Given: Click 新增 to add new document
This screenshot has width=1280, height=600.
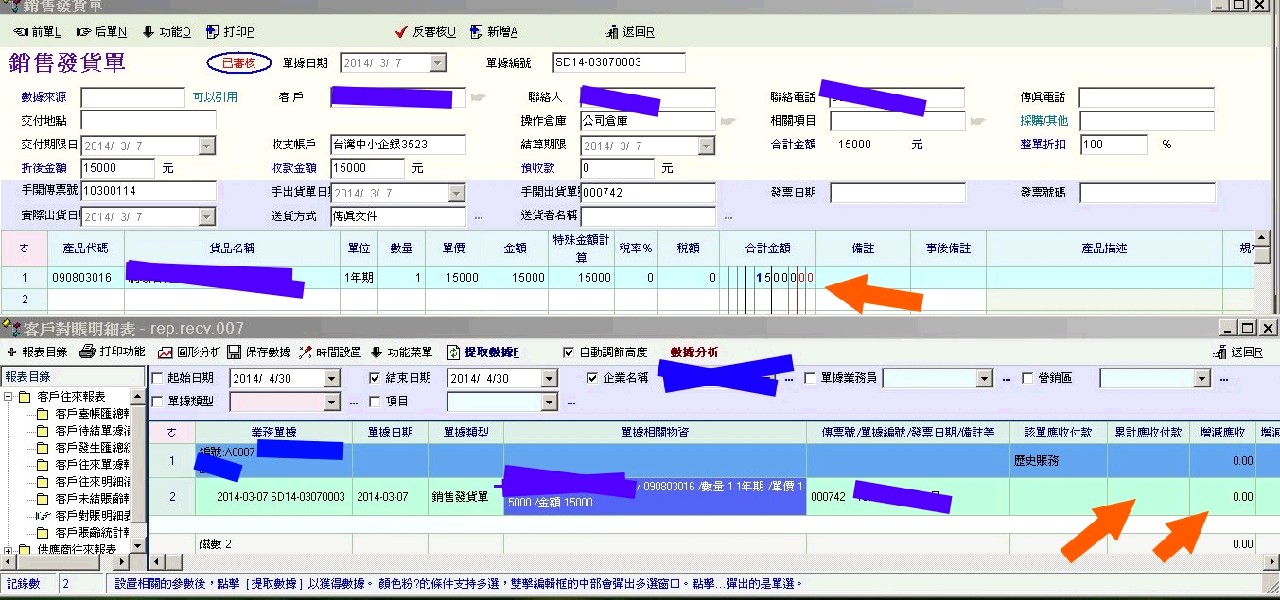Looking at the screenshot, I should [x=477, y=32].
